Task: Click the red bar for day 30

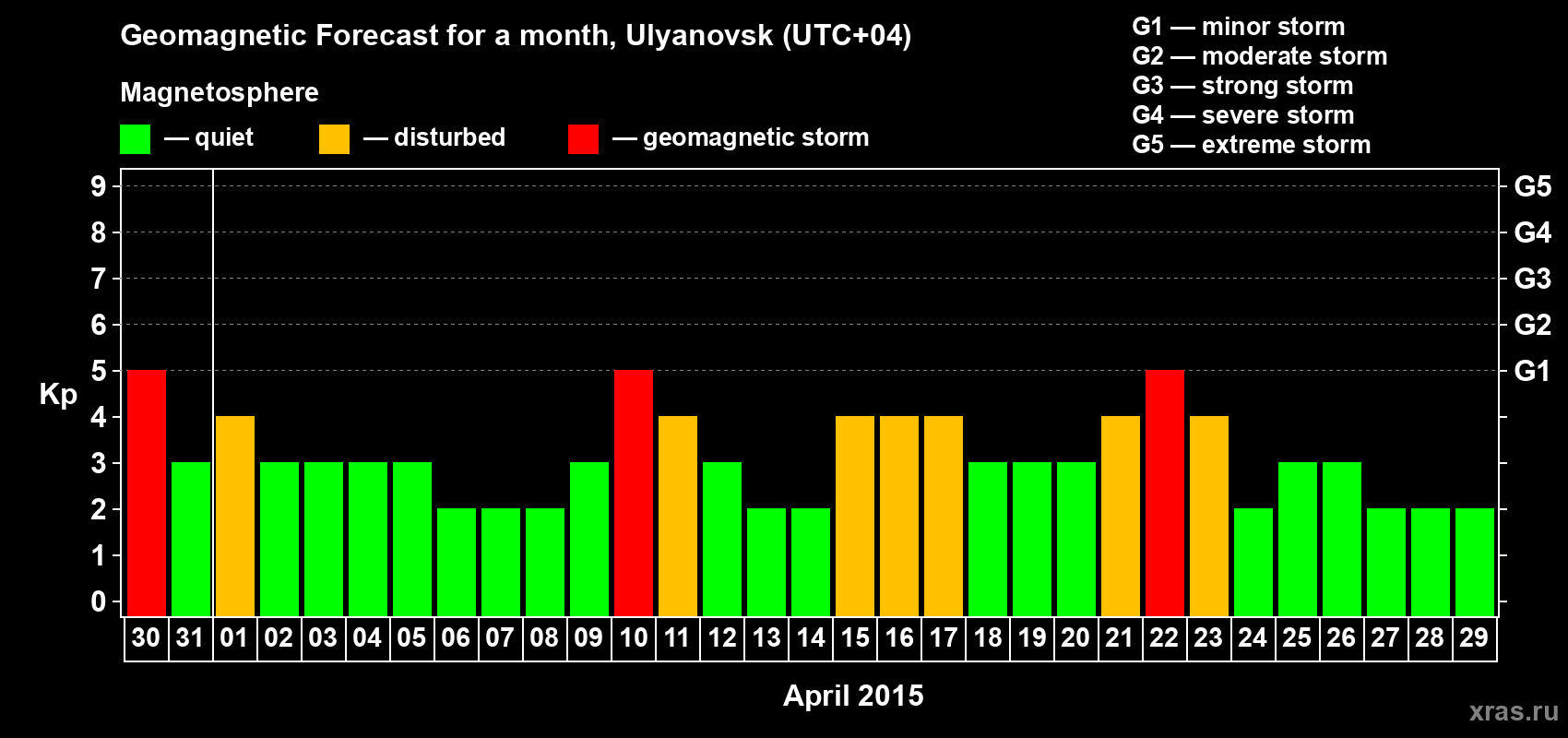Action: point(147,494)
